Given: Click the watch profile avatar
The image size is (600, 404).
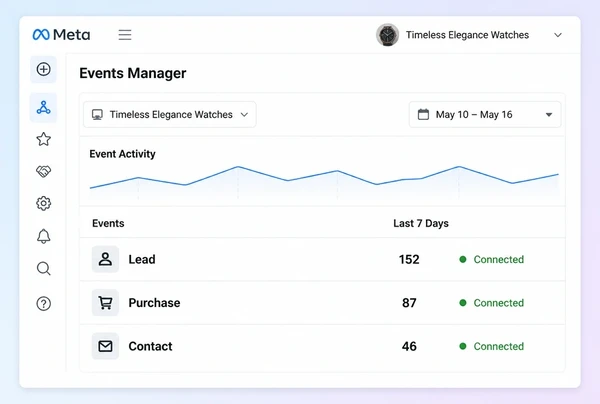Looking at the screenshot, I should pyautogui.click(x=387, y=35).
